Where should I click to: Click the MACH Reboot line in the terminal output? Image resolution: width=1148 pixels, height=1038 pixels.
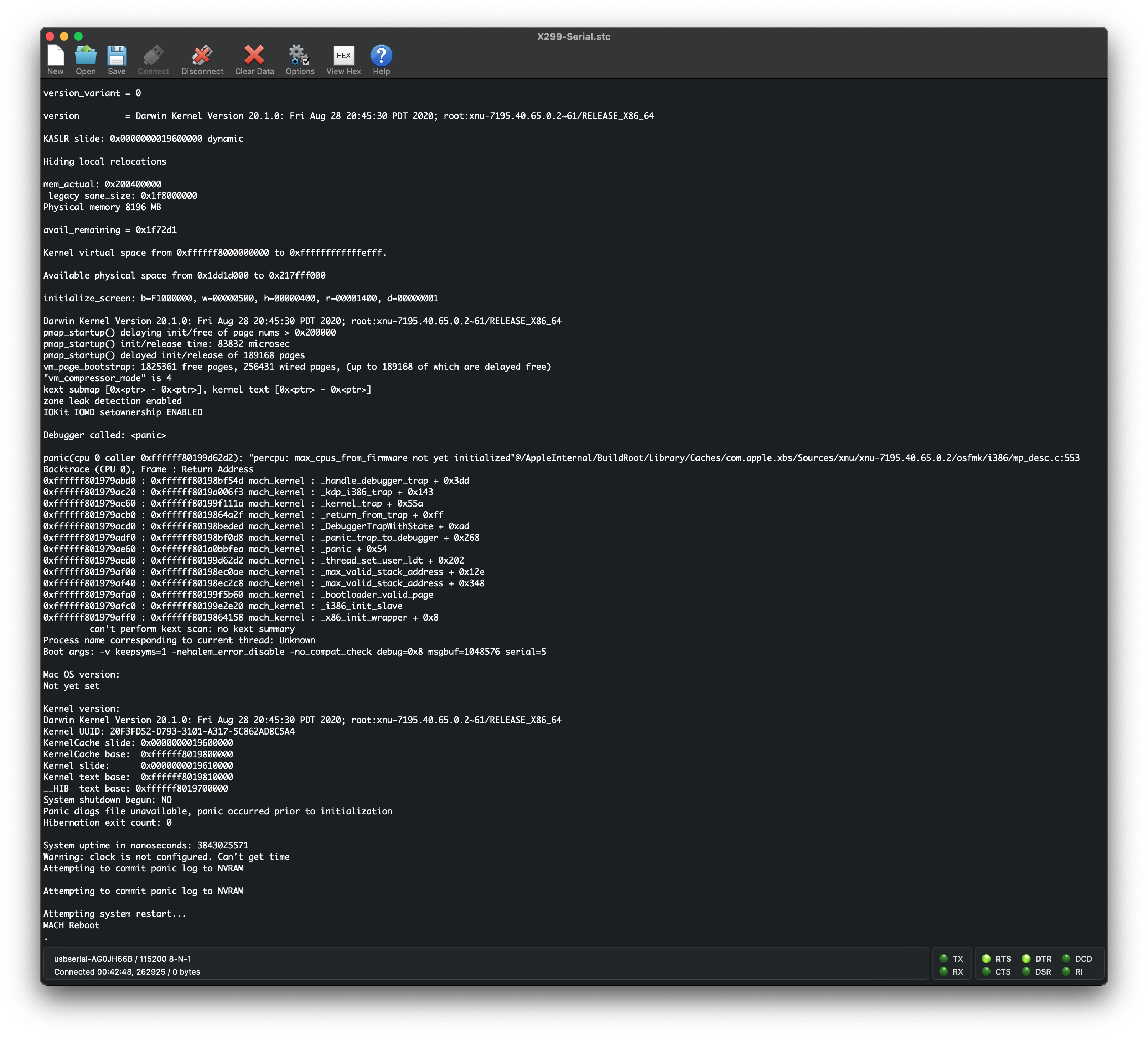click(71, 925)
